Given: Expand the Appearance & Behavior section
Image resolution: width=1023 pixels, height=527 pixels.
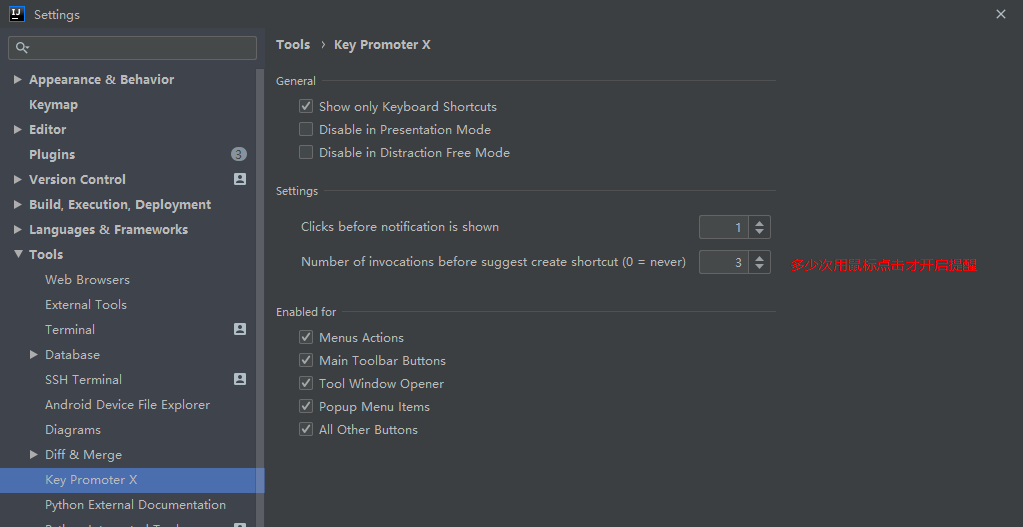Looking at the screenshot, I should 18,79.
